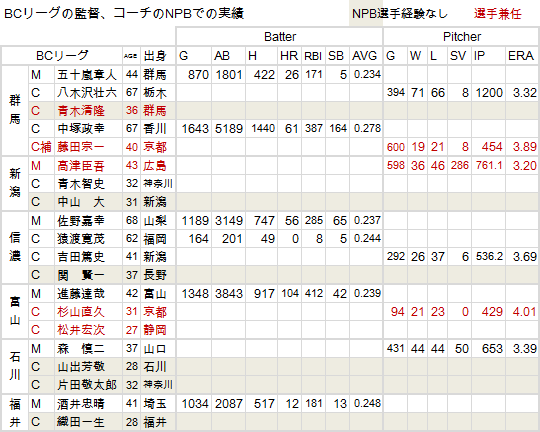Click innings pitched value 1200
Viewport: 540px width, 432px height.
pyautogui.click(x=489, y=93)
